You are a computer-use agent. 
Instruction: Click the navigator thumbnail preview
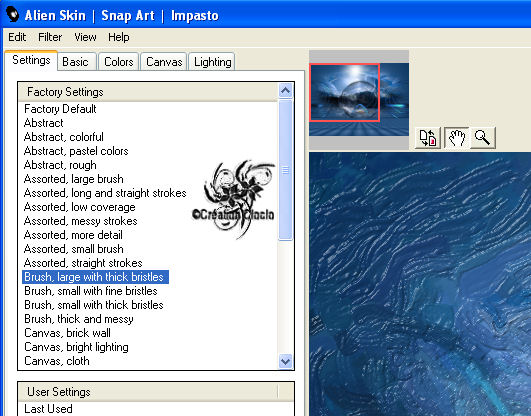pyautogui.click(x=359, y=100)
